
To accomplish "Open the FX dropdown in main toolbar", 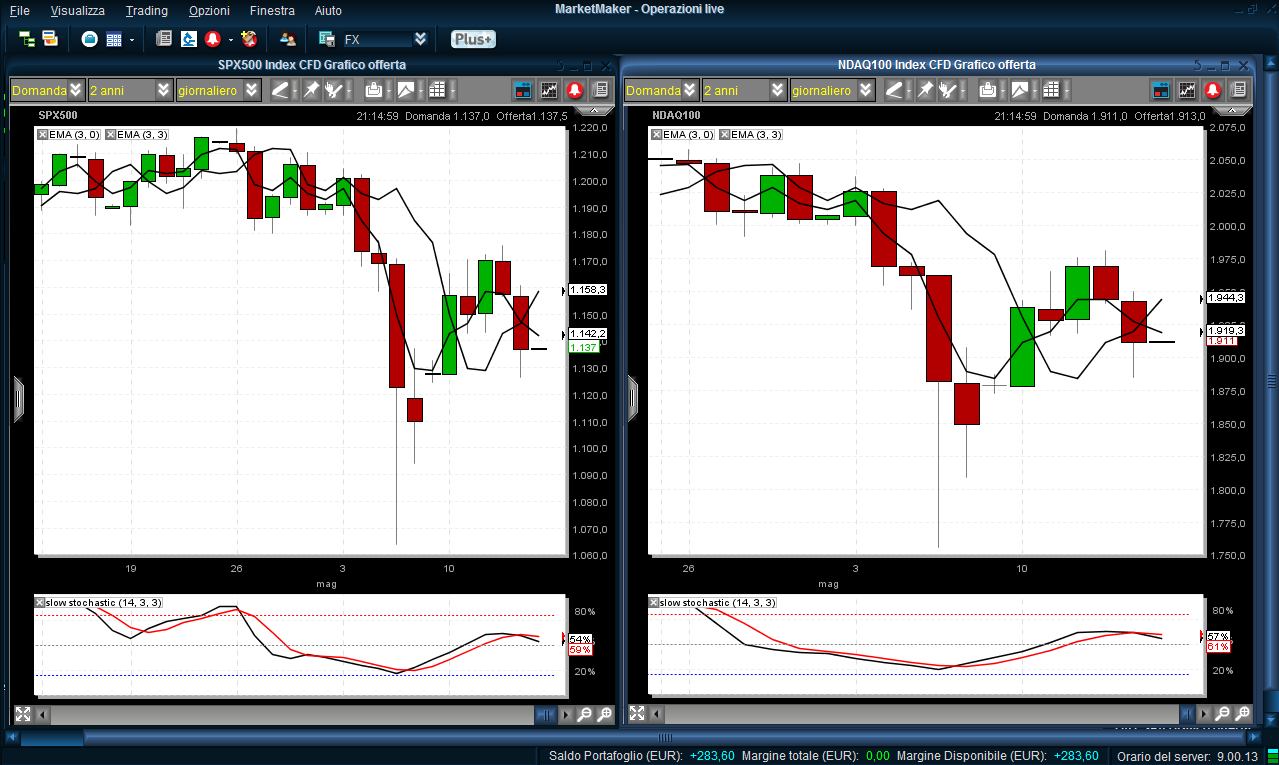I will click(420, 39).
